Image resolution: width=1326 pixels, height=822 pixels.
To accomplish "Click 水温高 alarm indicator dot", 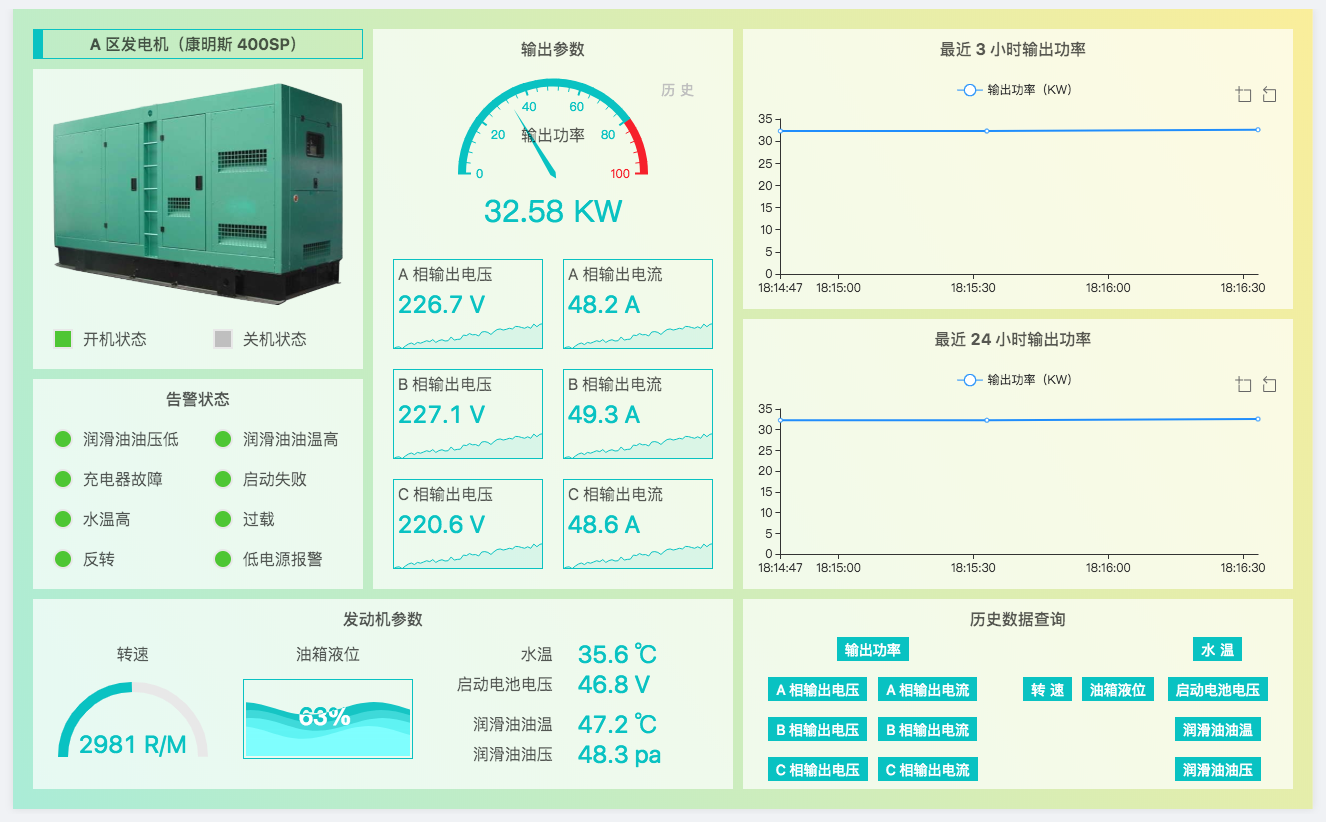I will (63, 519).
